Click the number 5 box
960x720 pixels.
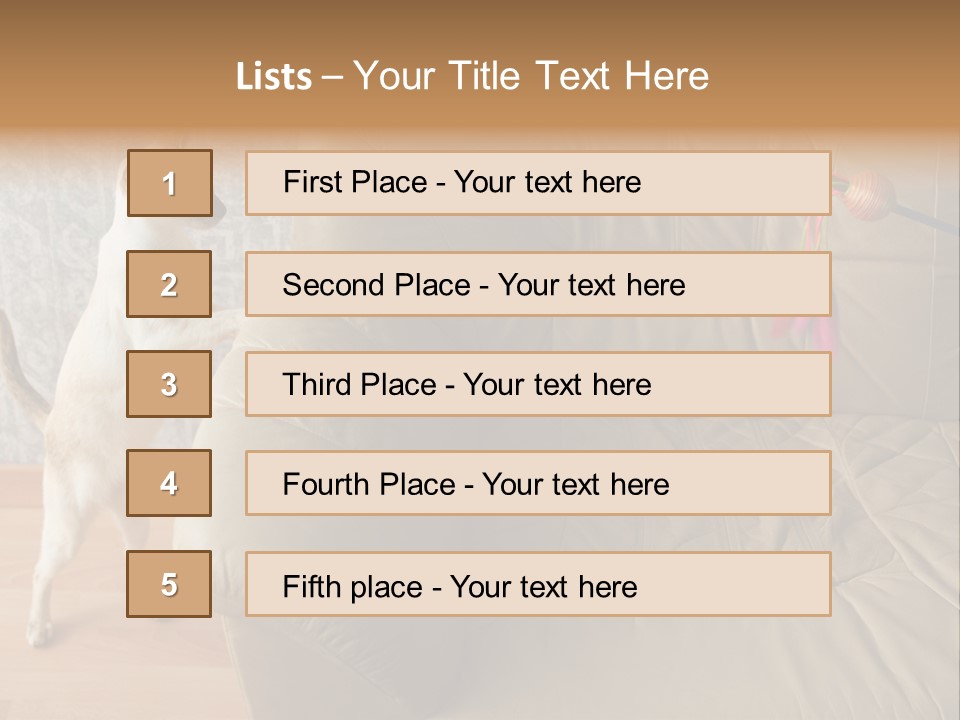point(169,584)
